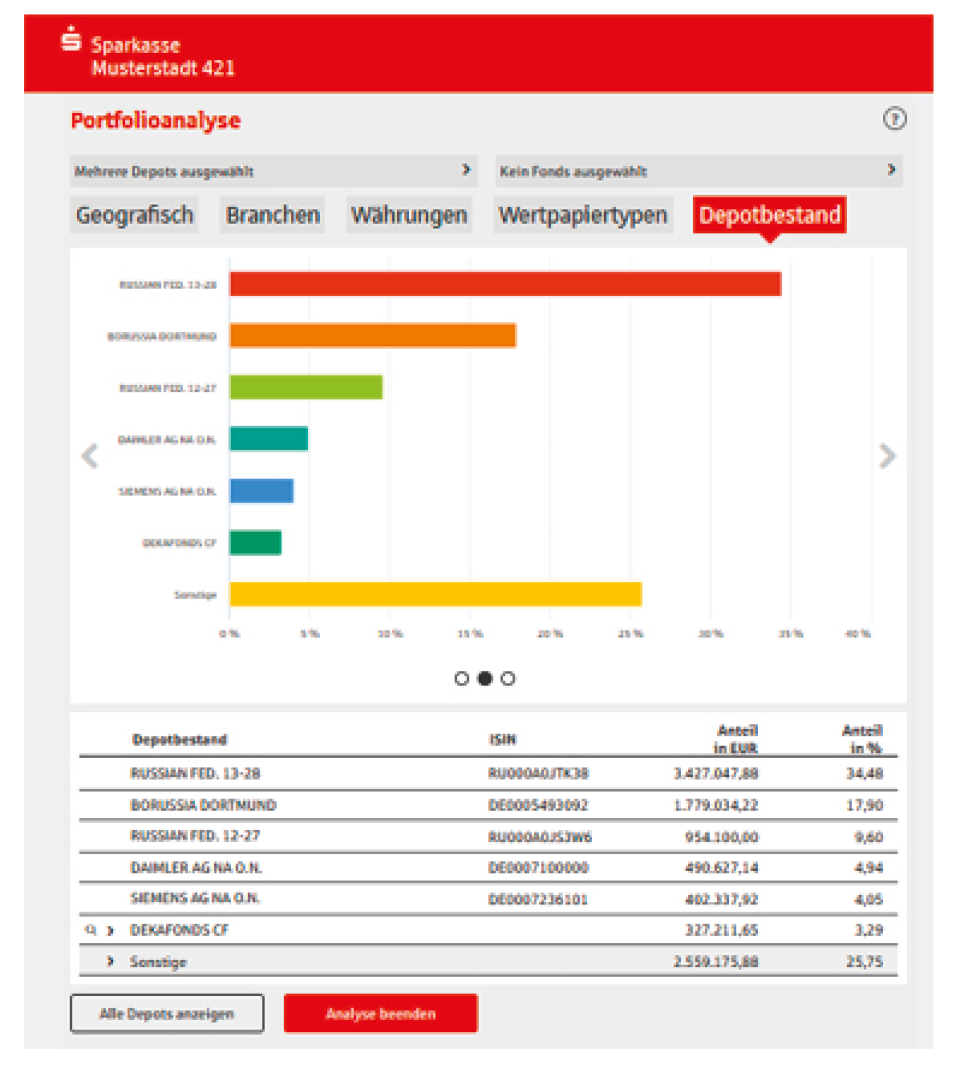Click ISIN DE0007100000 cell
Viewport: 960px width, 1073px height.
[x=538, y=868]
